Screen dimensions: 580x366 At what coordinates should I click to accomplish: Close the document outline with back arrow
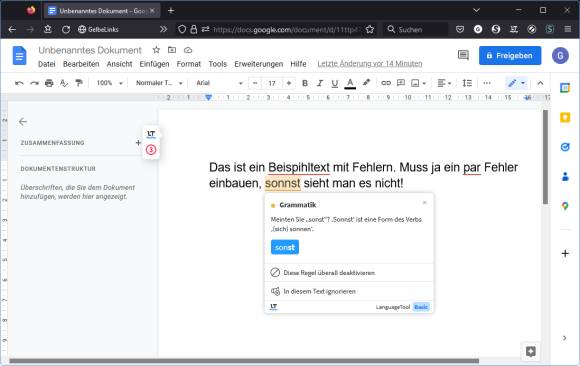coord(23,122)
